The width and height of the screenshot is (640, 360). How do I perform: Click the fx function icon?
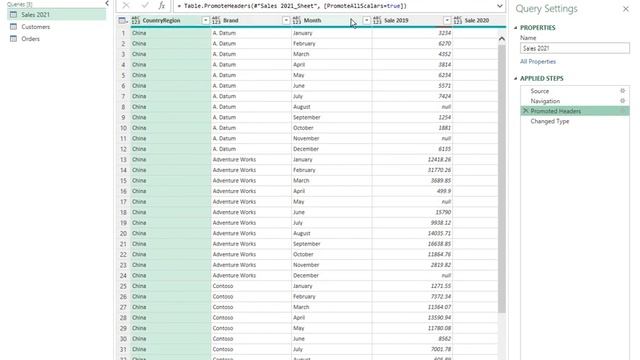click(x=162, y=6)
